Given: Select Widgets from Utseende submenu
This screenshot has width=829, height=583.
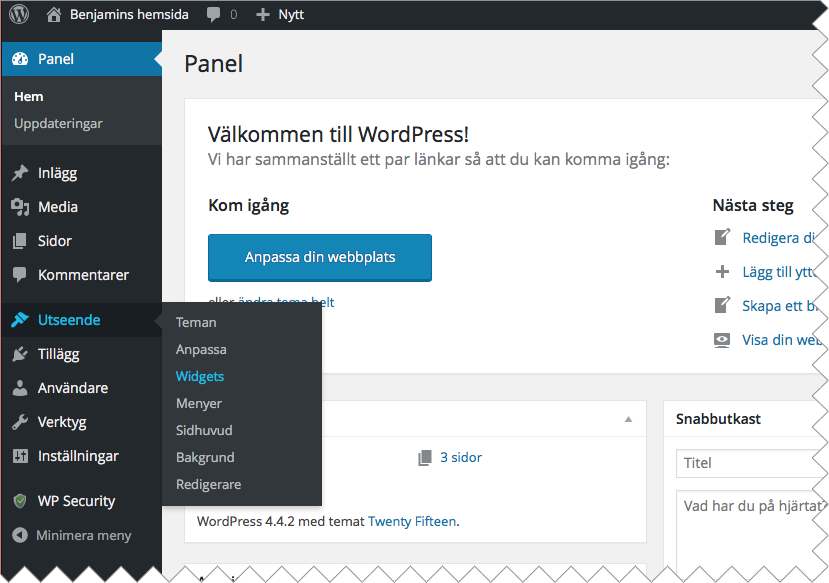Looking at the screenshot, I should click(x=200, y=377).
